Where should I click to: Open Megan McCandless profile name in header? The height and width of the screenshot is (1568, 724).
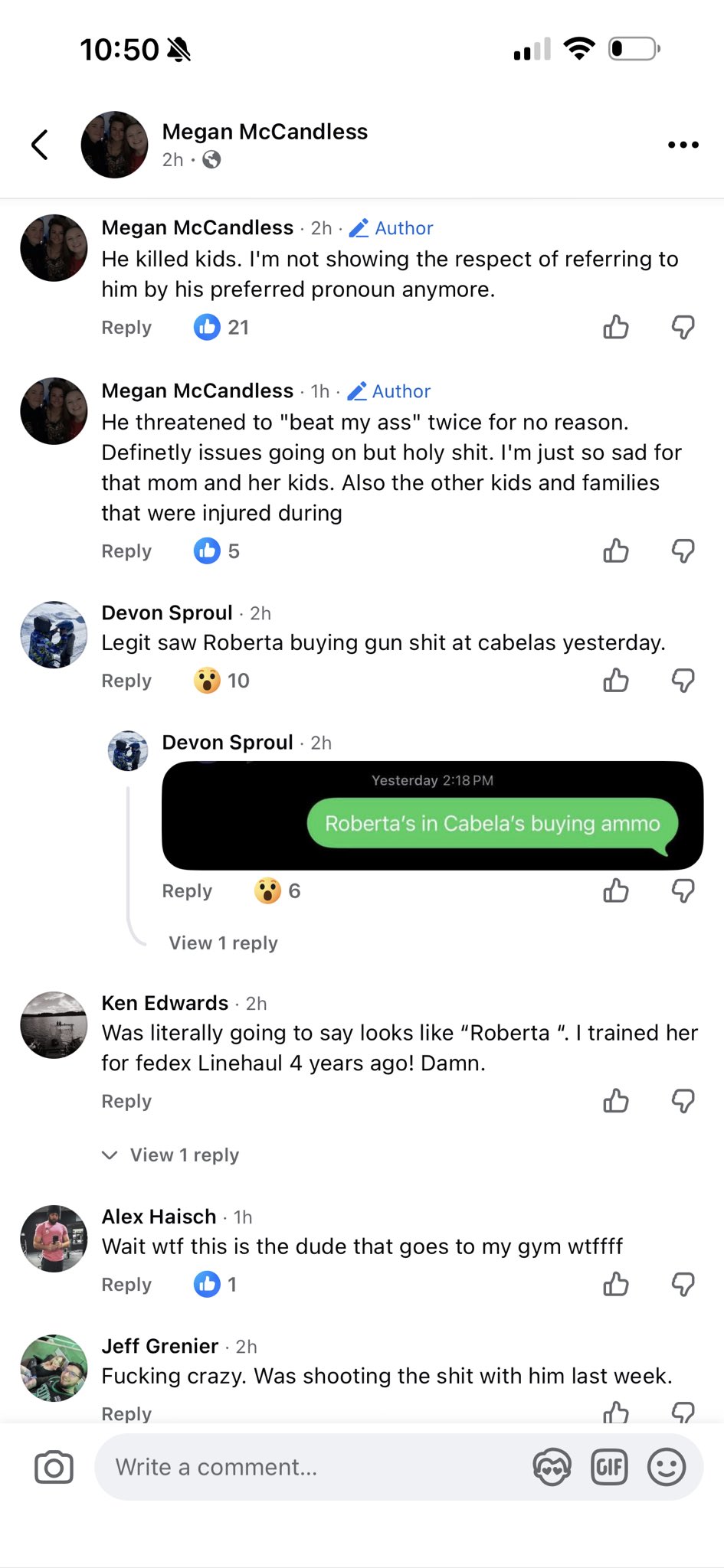coord(264,132)
